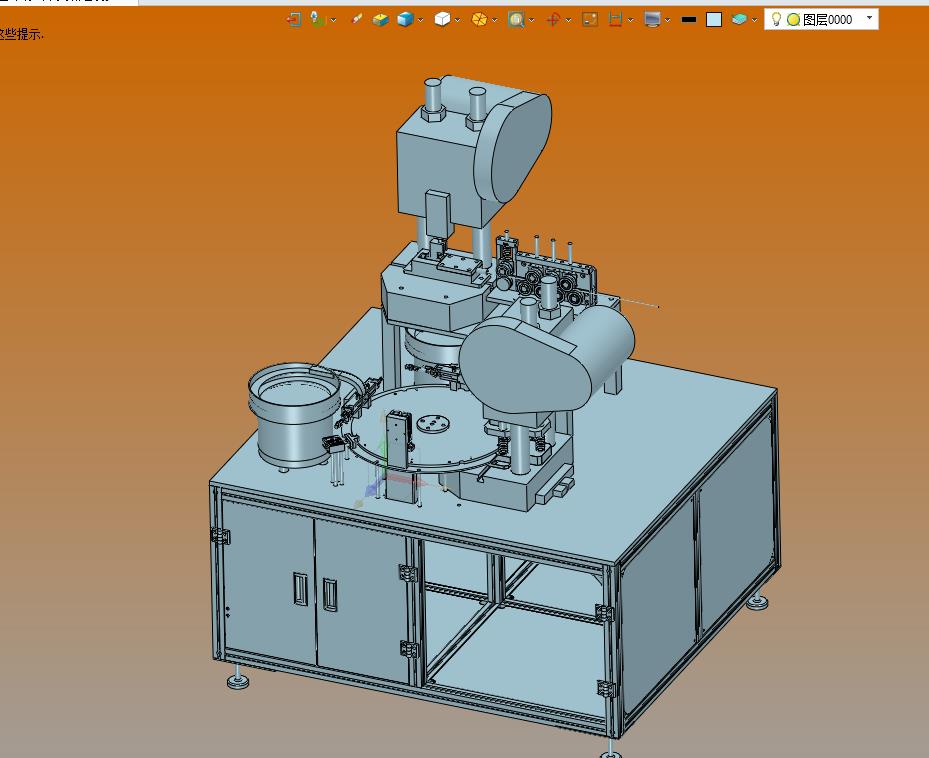
Task: Click the orange segmented circle icon
Action: click(479, 20)
